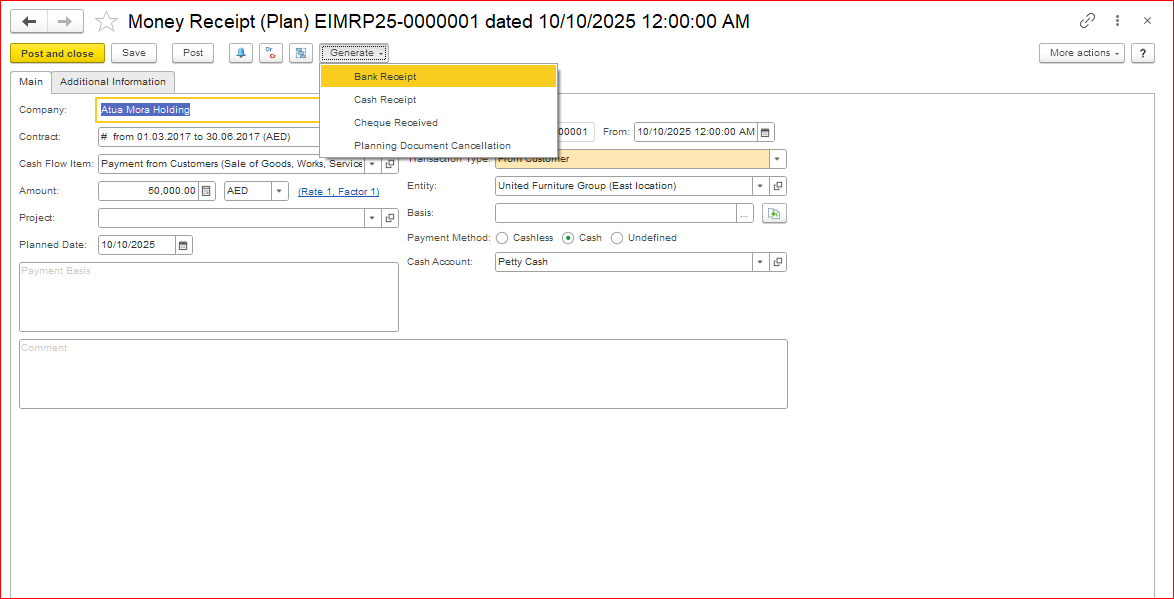
Task: Choose Undefined payment method
Action: (617, 238)
